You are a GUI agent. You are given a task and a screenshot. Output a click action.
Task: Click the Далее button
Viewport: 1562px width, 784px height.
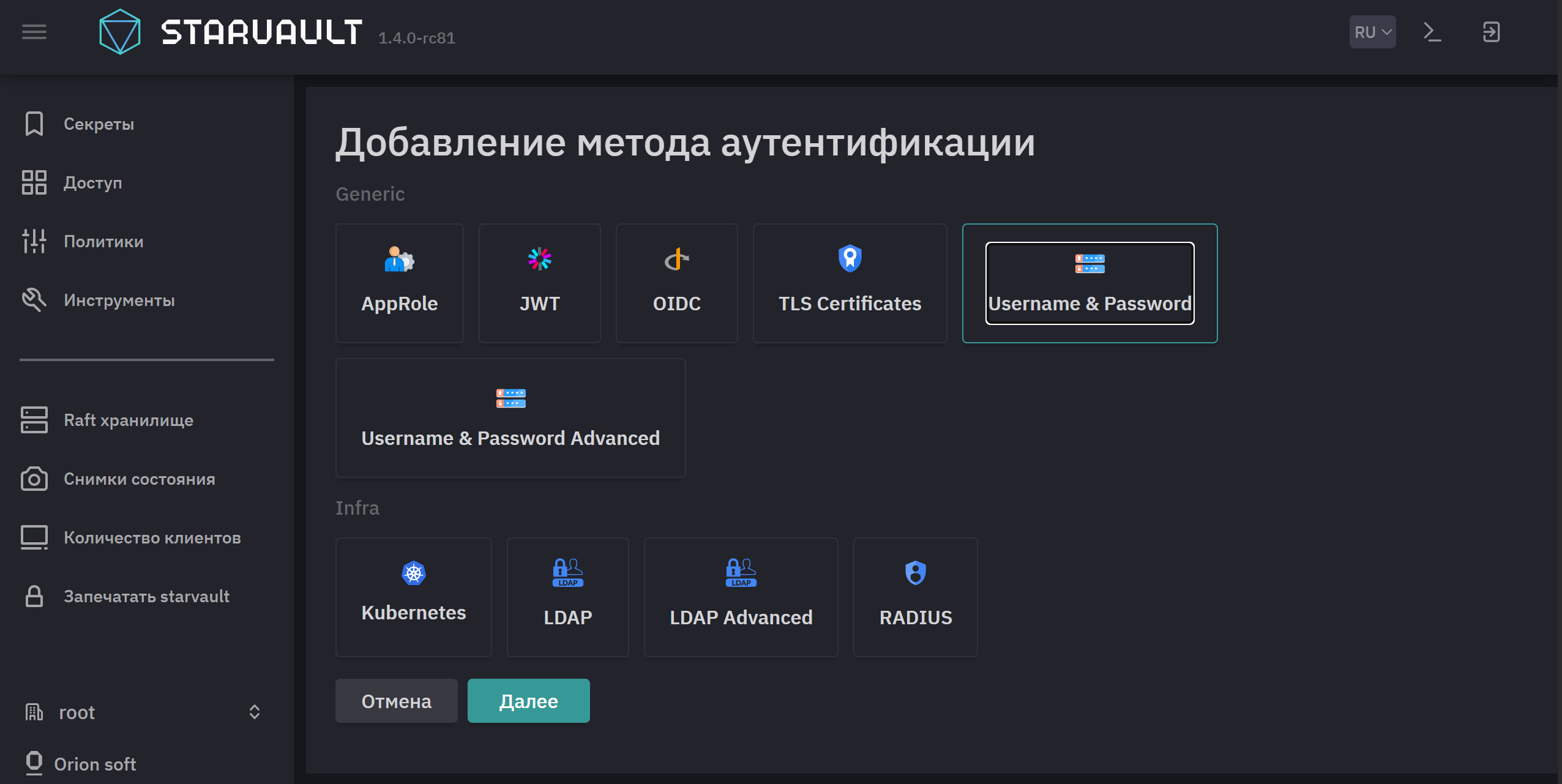(529, 701)
